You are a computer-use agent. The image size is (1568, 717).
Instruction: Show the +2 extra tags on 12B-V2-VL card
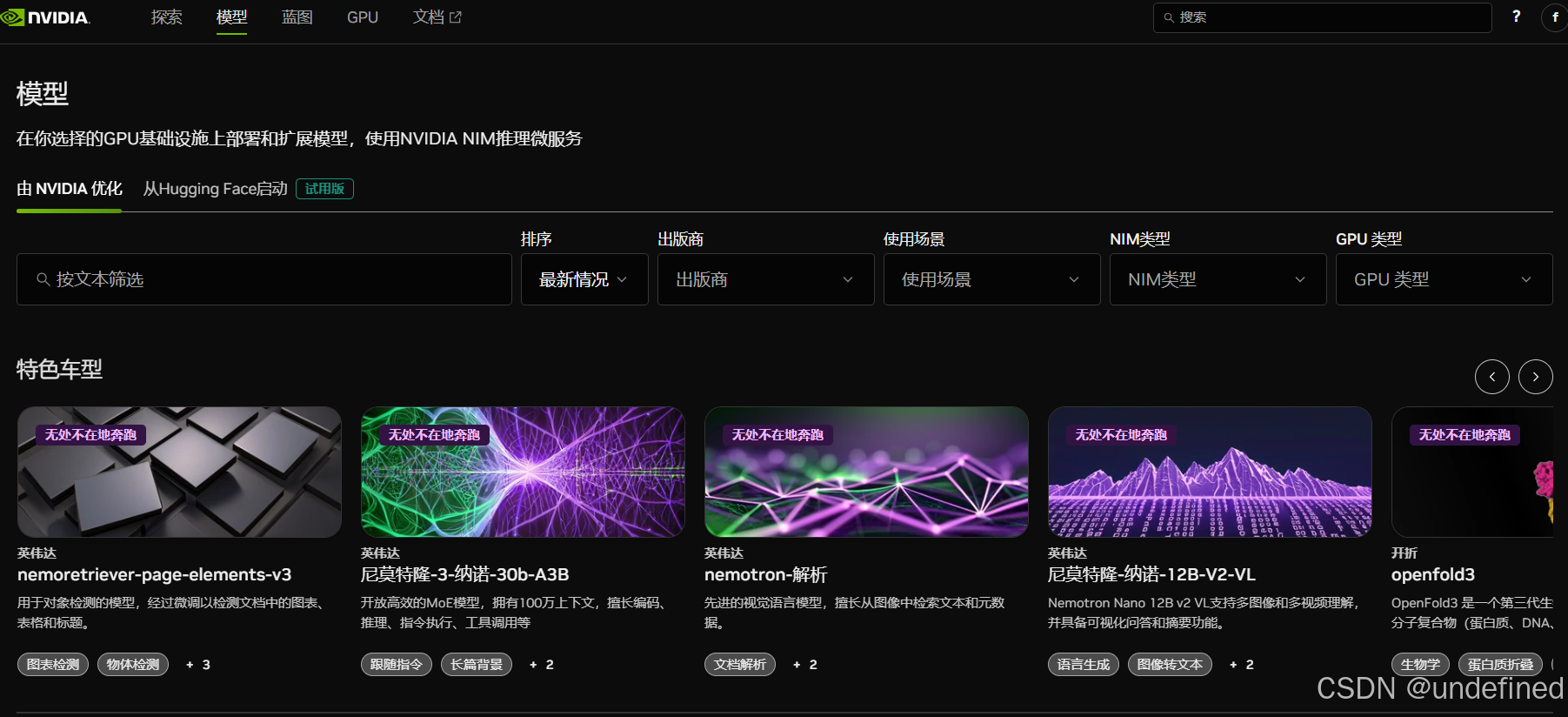pyautogui.click(x=1242, y=664)
